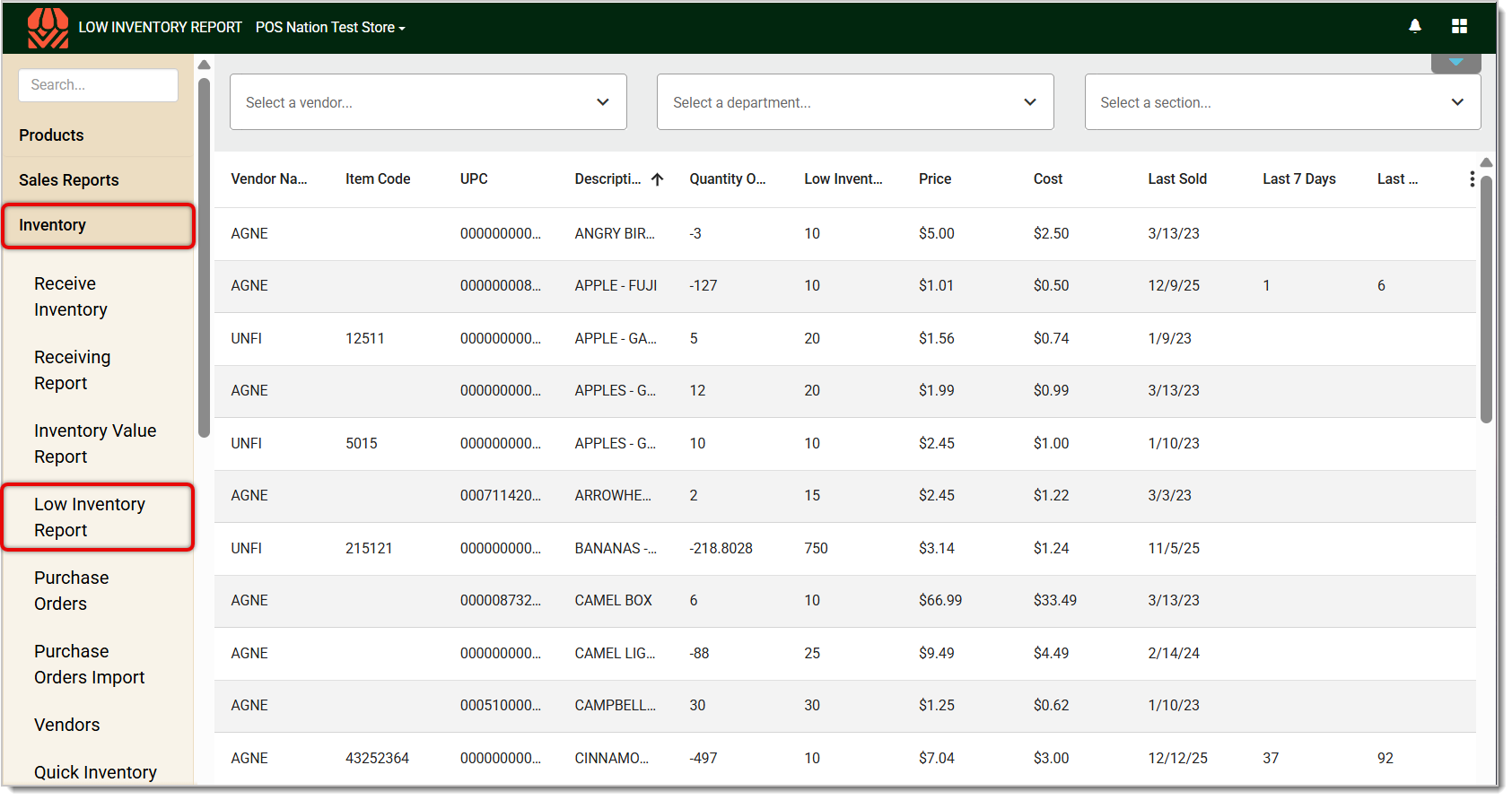Sort by Item Code column
Viewport: 1512px width, 800px height.
tap(378, 179)
